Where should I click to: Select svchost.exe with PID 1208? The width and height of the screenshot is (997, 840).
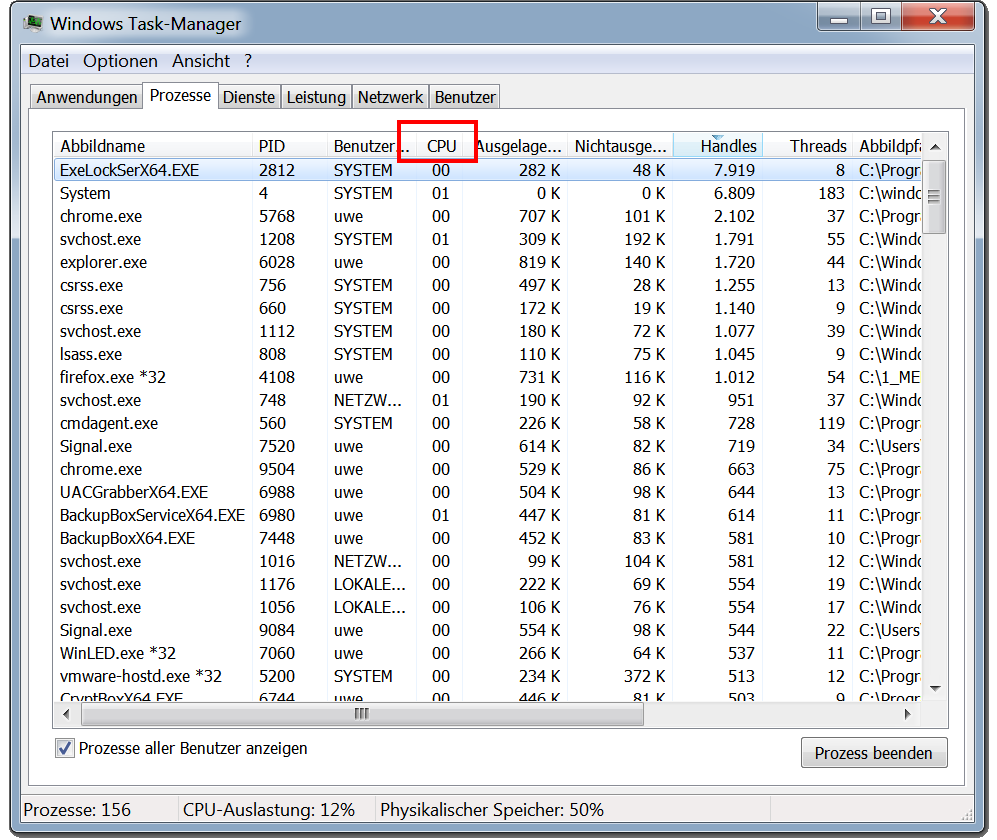coord(487,239)
